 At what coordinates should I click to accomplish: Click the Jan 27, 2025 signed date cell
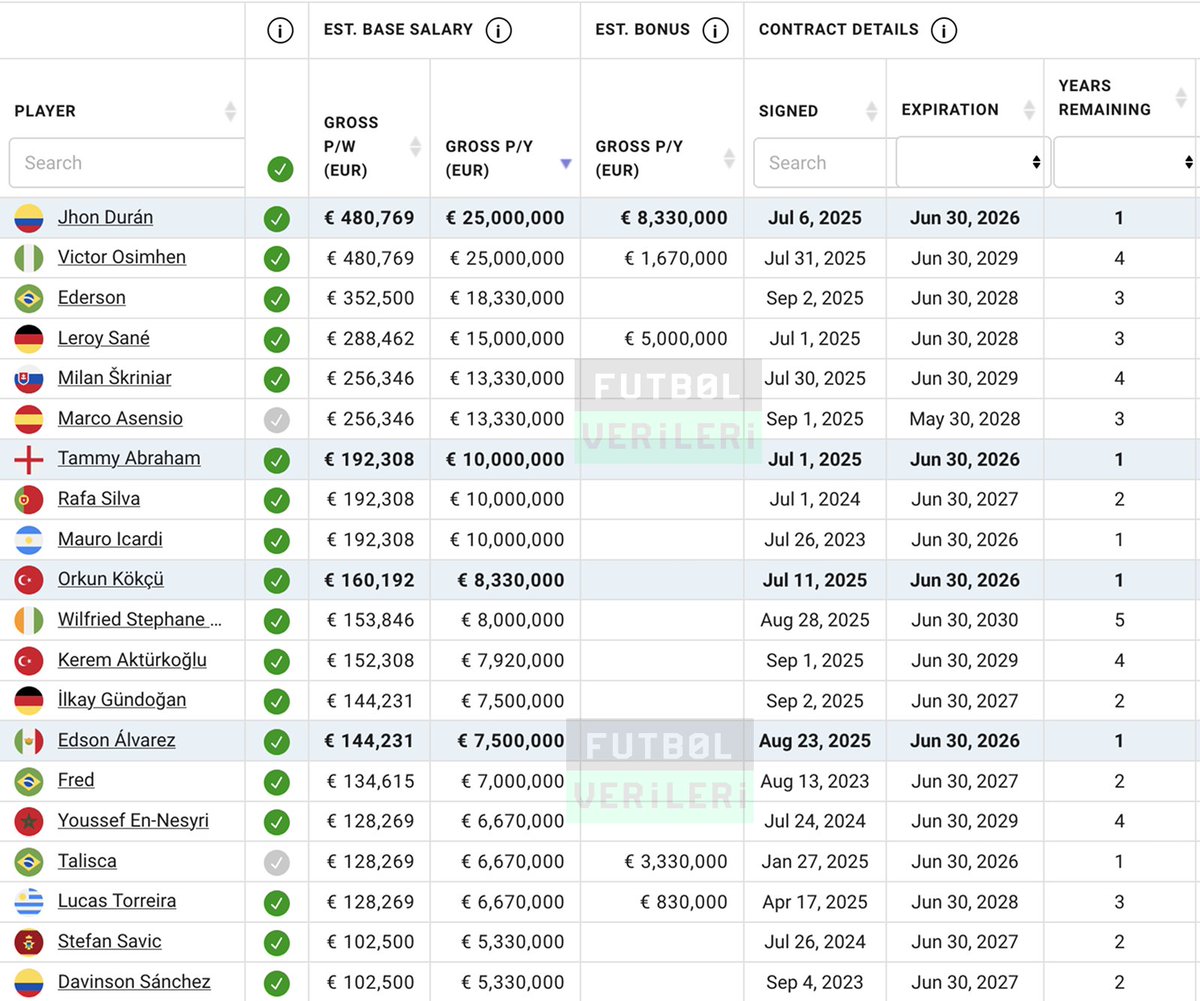click(x=815, y=861)
